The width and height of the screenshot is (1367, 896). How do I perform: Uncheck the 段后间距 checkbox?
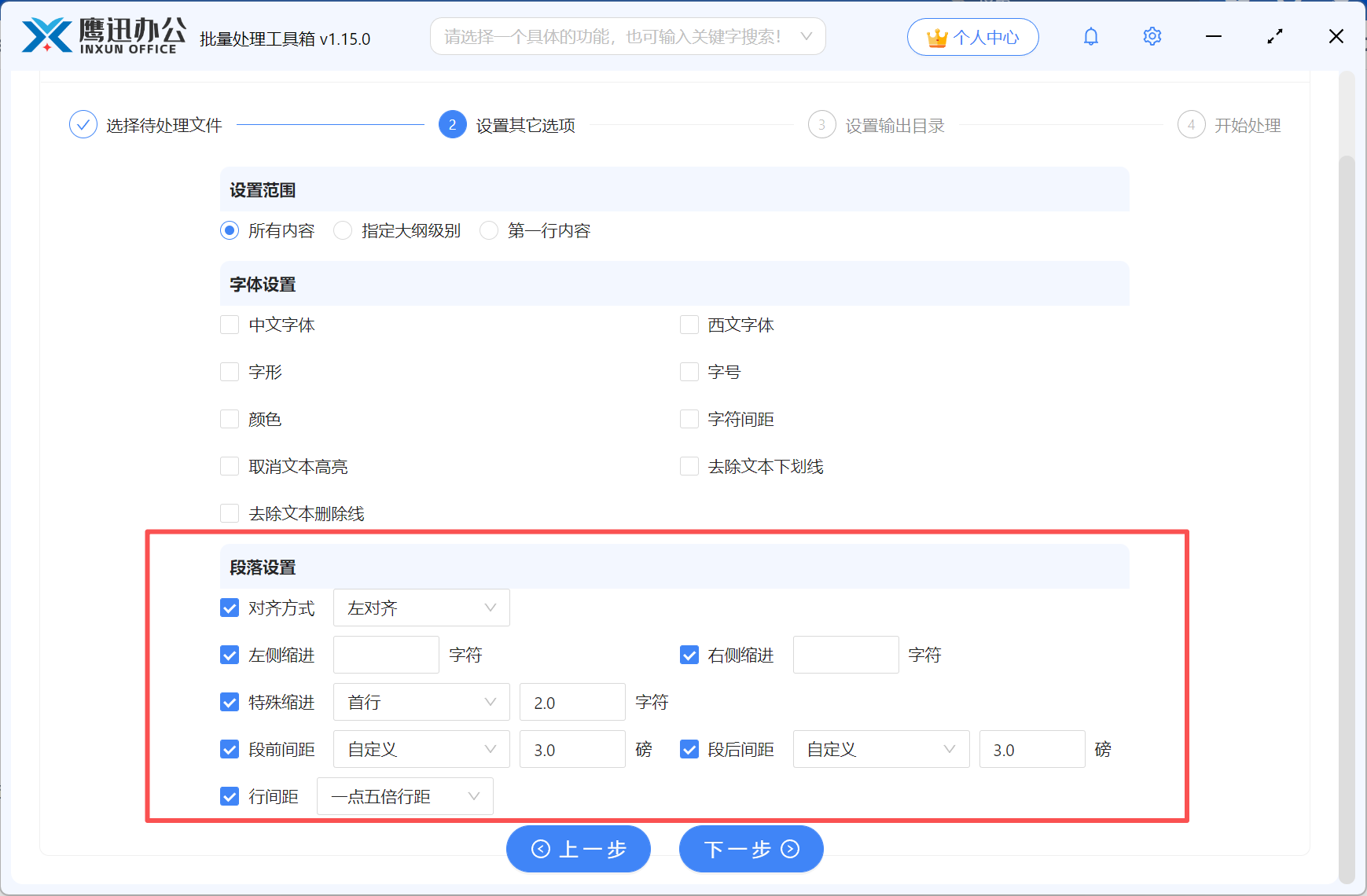[689, 749]
